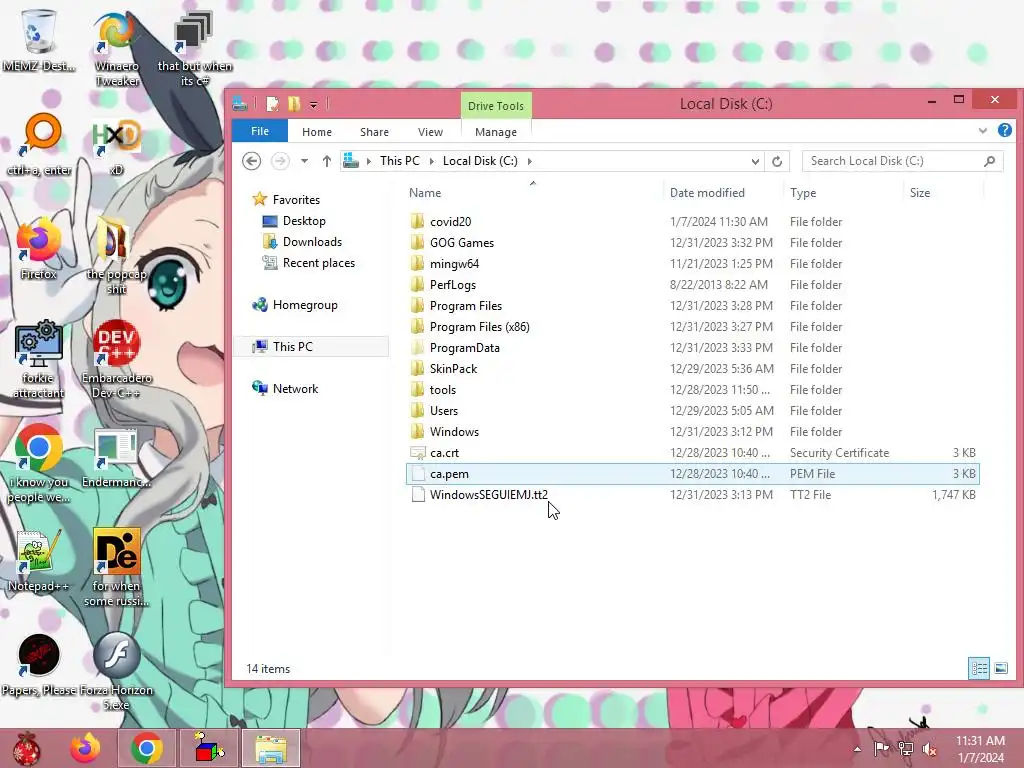Open the Endermanc desktop shortcut
The image size is (1024, 768).
tap(116, 458)
